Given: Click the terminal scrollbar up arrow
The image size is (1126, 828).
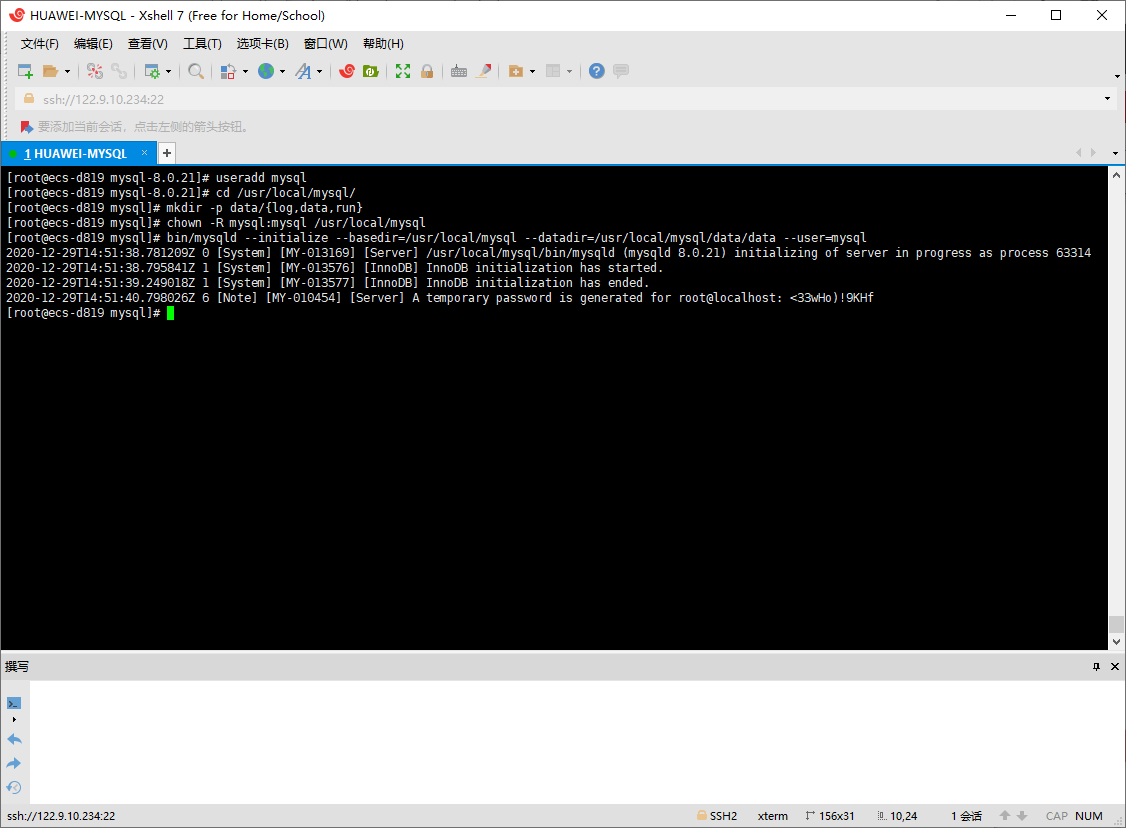Looking at the screenshot, I should 1116,175.
